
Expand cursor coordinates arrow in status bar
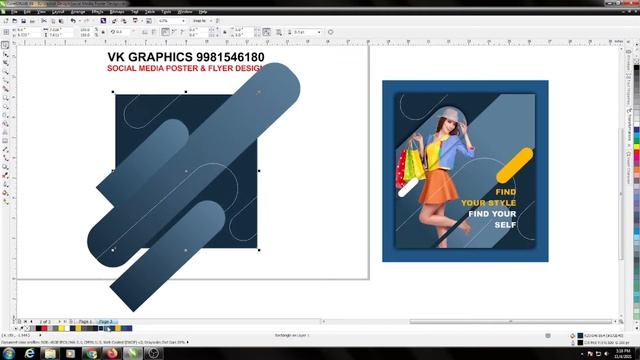(40, 335)
